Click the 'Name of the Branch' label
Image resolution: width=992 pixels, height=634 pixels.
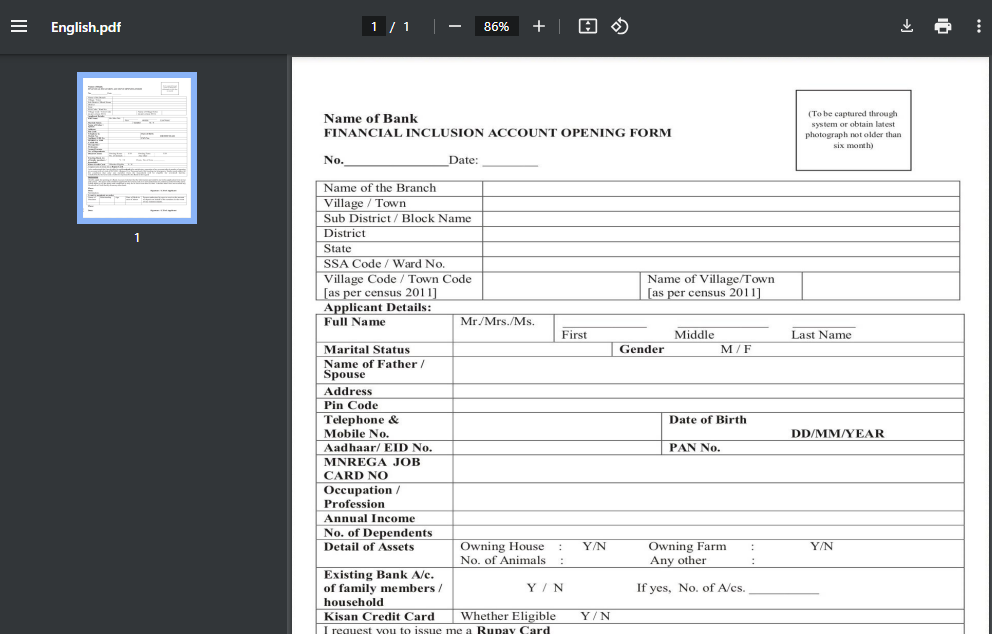pyautogui.click(x=380, y=188)
